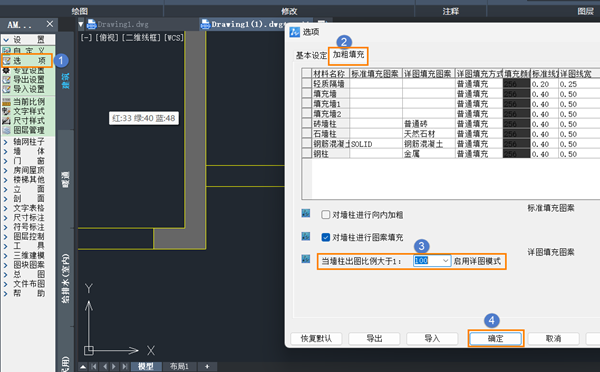The image size is (600, 372).
Task: Jump to last layout tab
Action: point(124,367)
